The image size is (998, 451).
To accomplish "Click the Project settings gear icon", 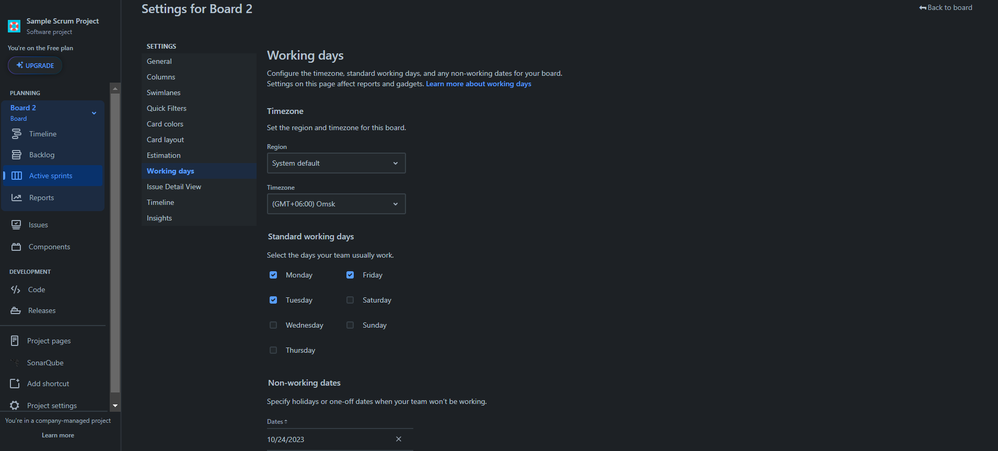I will point(15,406).
